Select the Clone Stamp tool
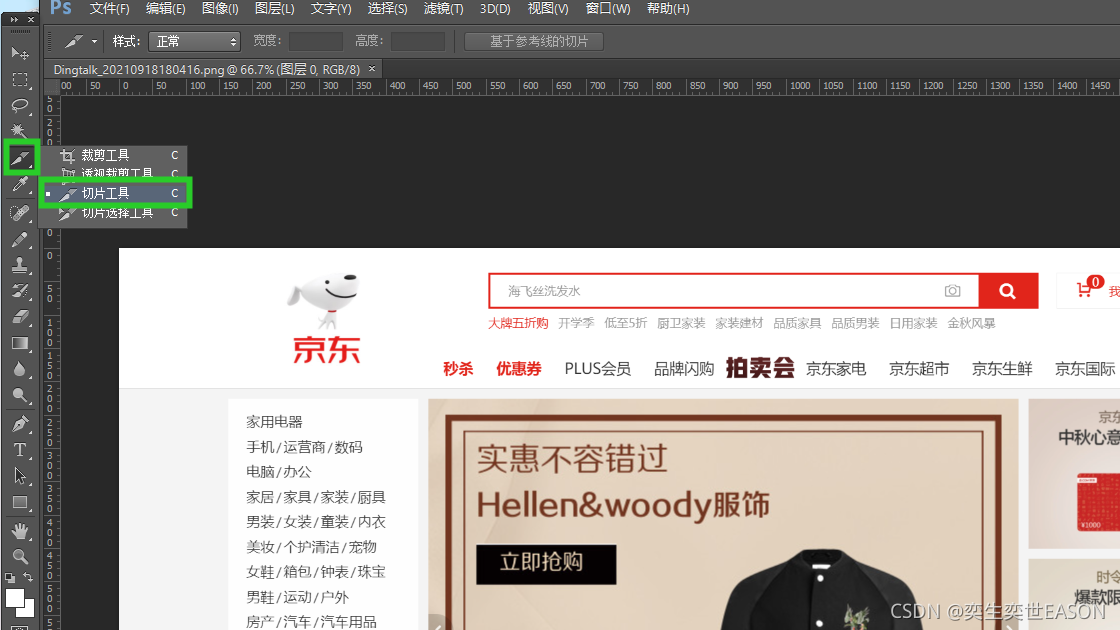Viewport: 1120px width, 630px height. click(x=20, y=265)
